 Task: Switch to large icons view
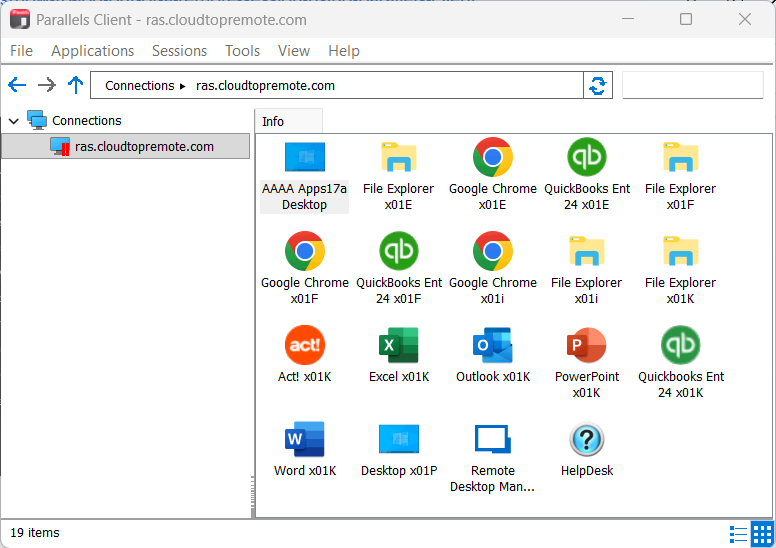click(762, 533)
